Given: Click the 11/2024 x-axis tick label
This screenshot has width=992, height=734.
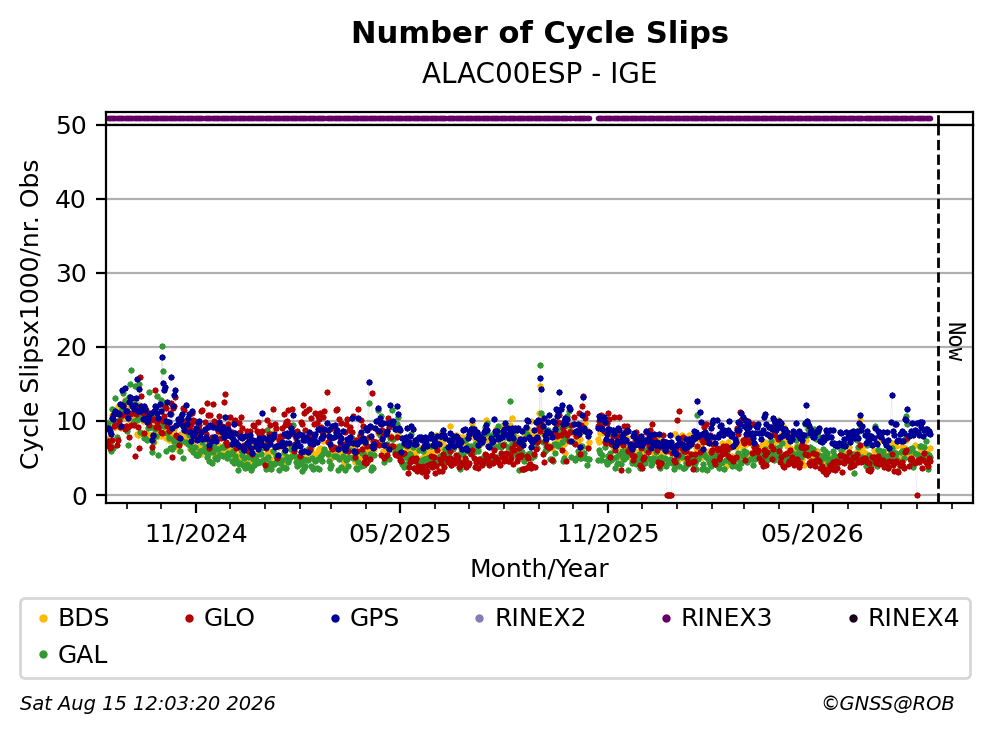Looking at the screenshot, I should click(x=196, y=534).
